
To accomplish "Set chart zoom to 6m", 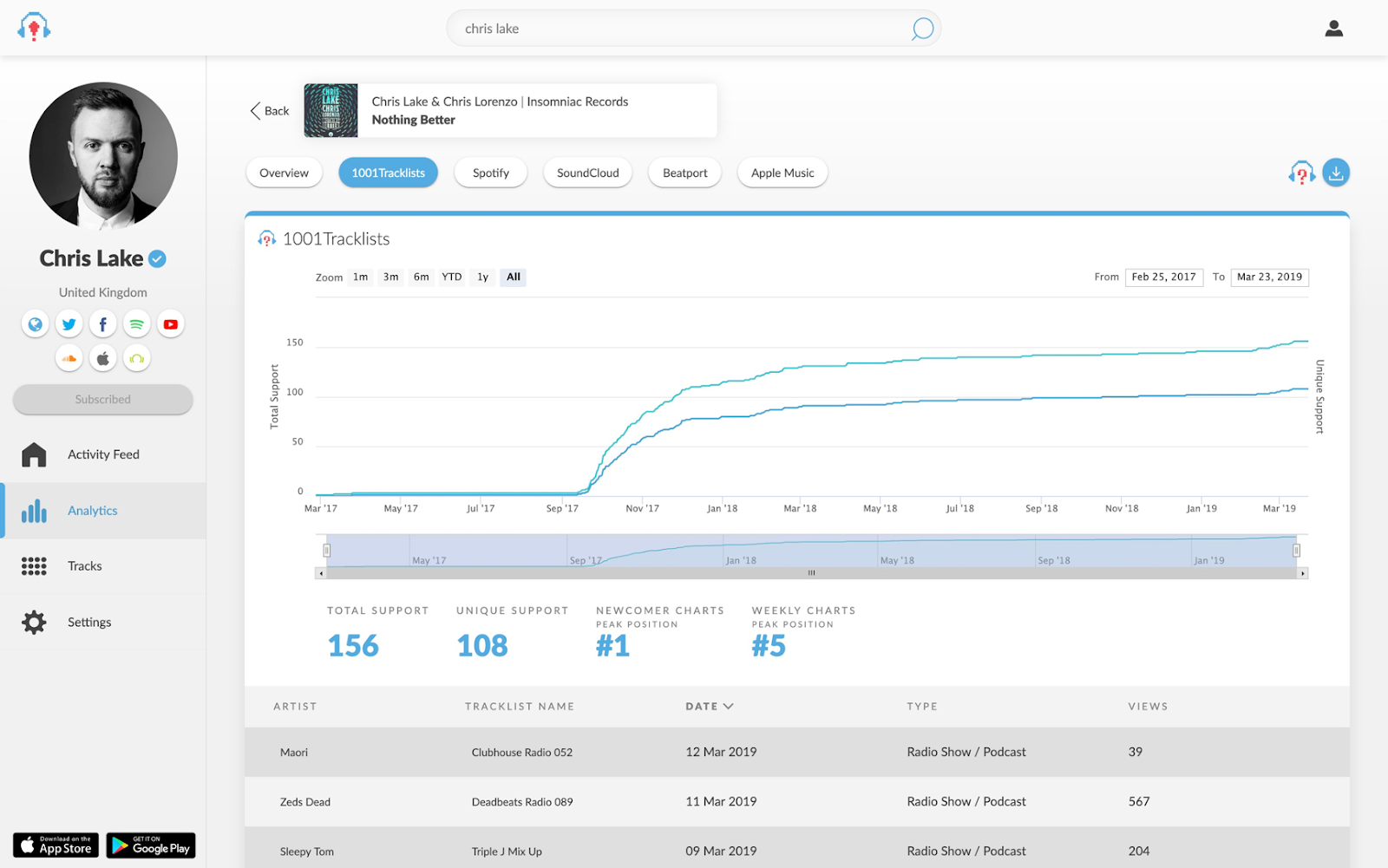I will pyautogui.click(x=422, y=277).
